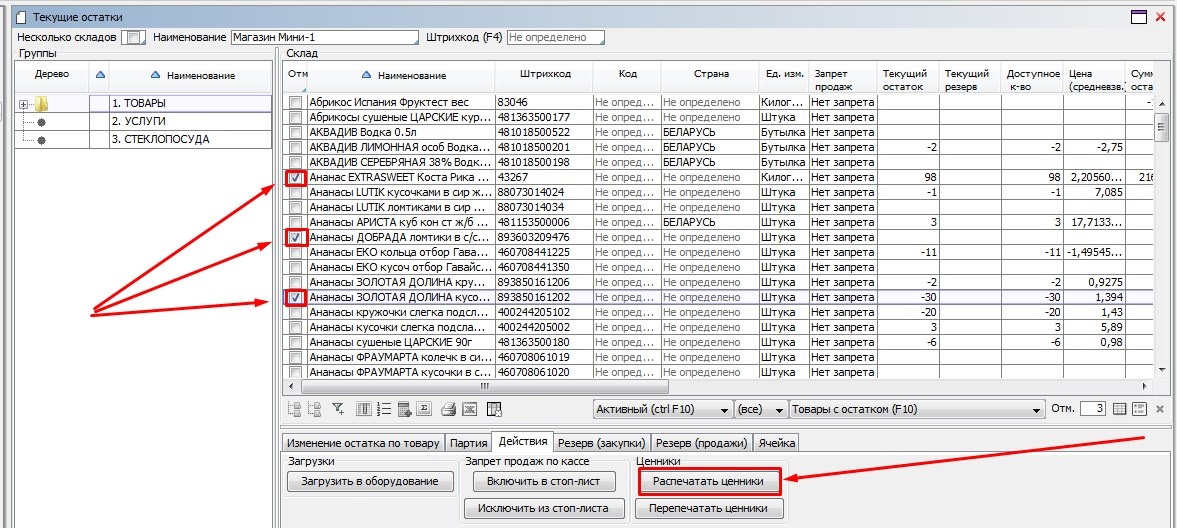Uncheck the Ананас EXTRASWEET Коста Рика row
The width and height of the screenshot is (1177, 528).
pos(295,178)
